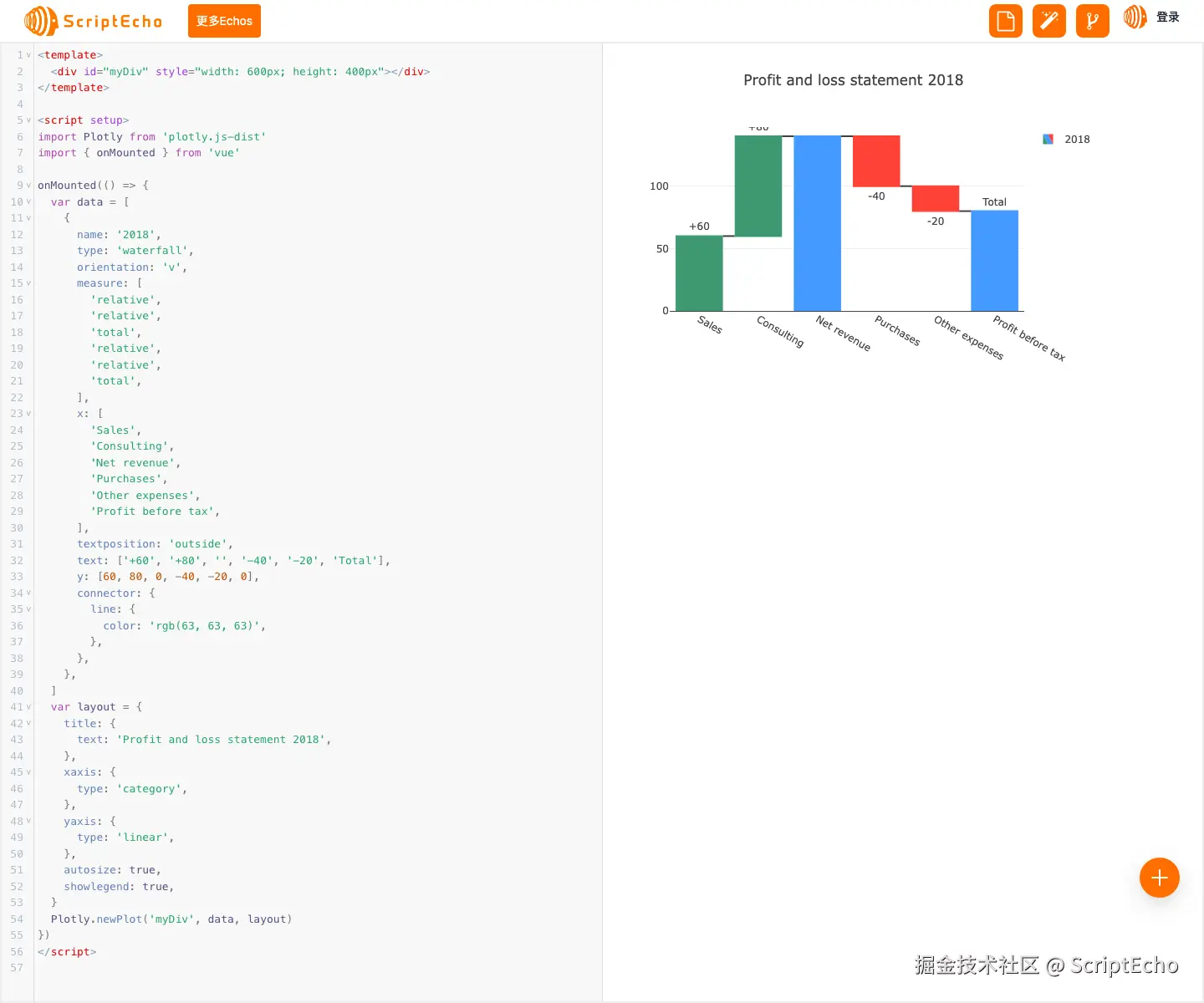Click the fork branch icon button
The height and width of the screenshot is (1003, 1204).
pyautogui.click(x=1093, y=21)
